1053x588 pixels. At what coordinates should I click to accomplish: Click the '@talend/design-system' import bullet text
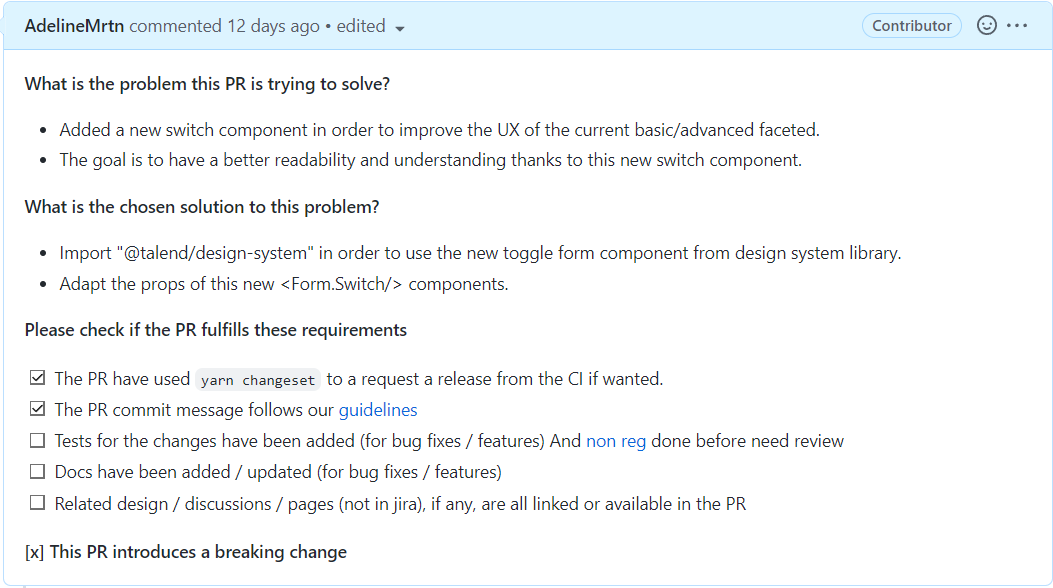click(x=480, y=253)
